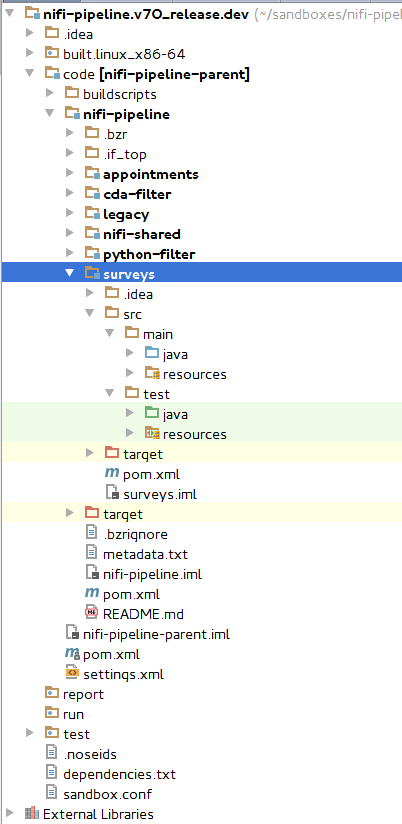Click the blue java source folder icon
Viewport: 402px width, 824px height.
pos(151,354)
